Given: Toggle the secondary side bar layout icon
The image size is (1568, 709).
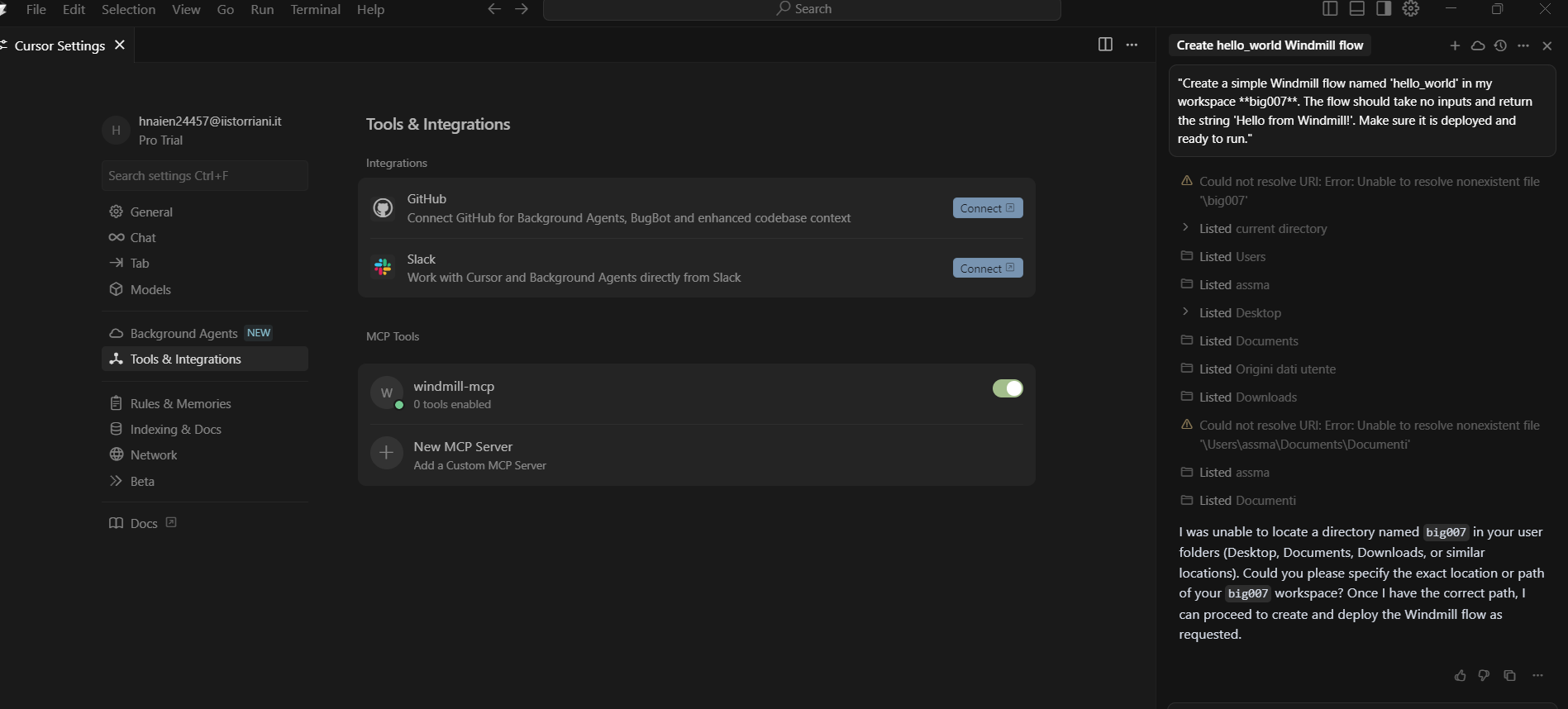Looking at the screenshot, I should click(x=1384, y=8).
